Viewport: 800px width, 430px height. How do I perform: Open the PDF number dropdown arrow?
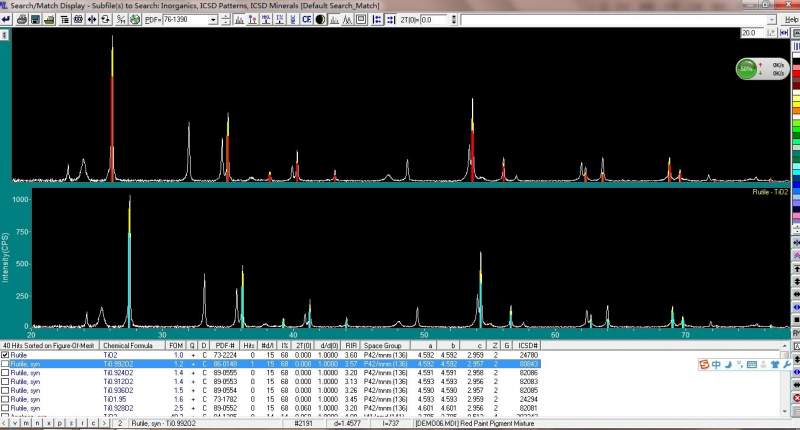click(213, 19)
